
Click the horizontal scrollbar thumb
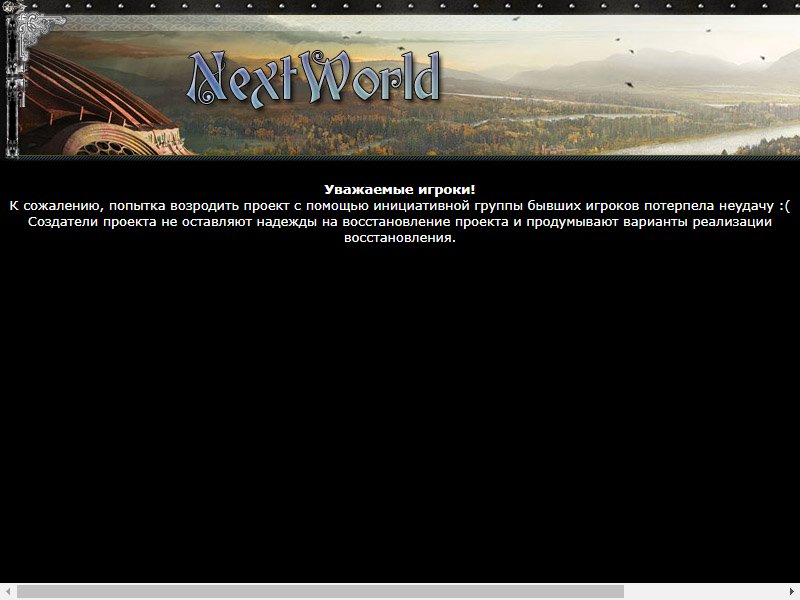click(320, 592)
